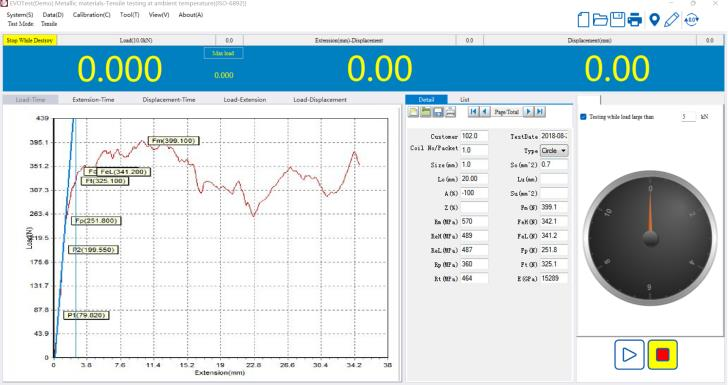Click the location pin marker icon
The image size is (728, 385).
point(654,20)
